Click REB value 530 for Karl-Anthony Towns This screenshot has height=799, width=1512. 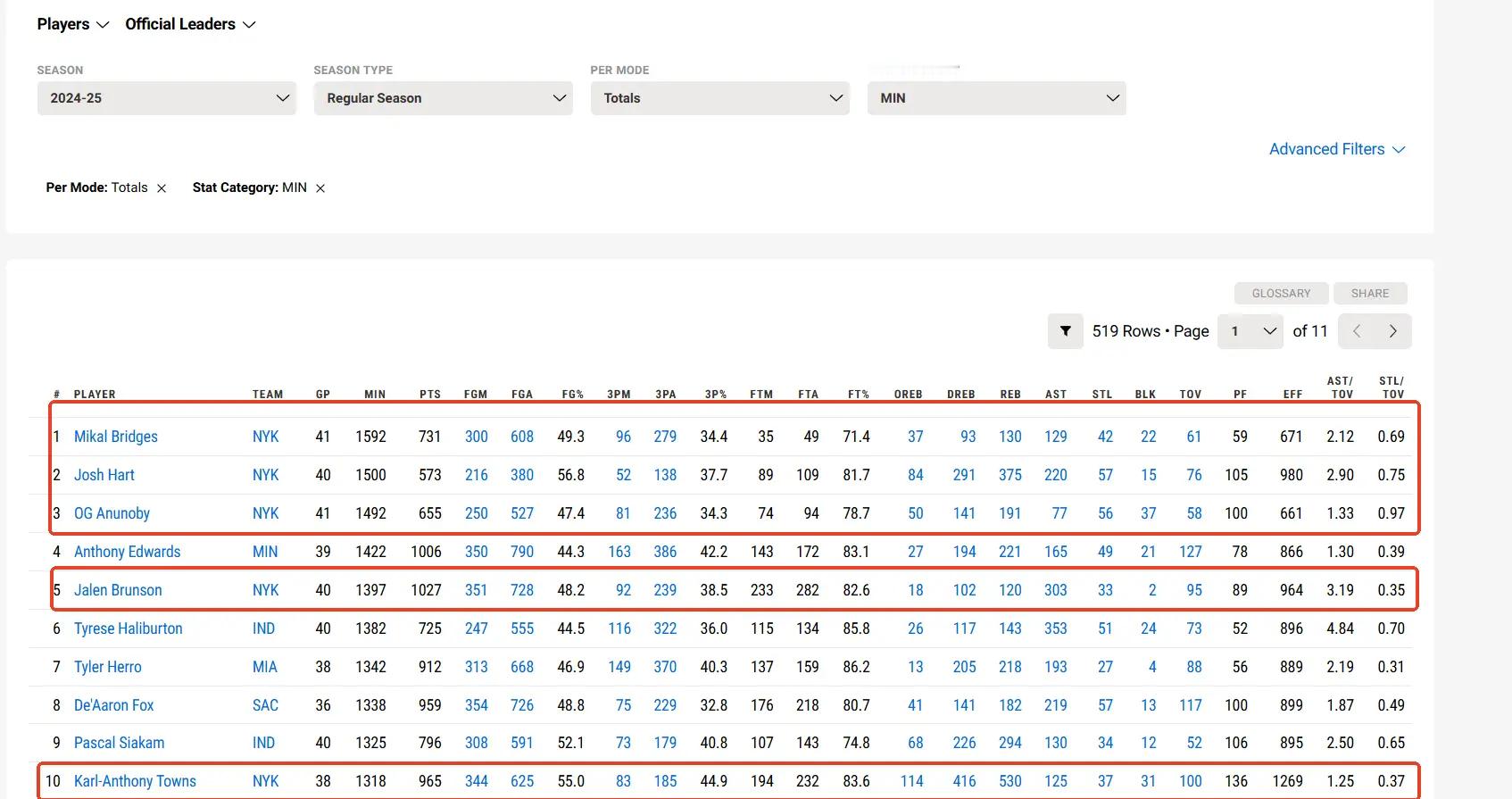pyautogui.click(x=1010, y=781)
